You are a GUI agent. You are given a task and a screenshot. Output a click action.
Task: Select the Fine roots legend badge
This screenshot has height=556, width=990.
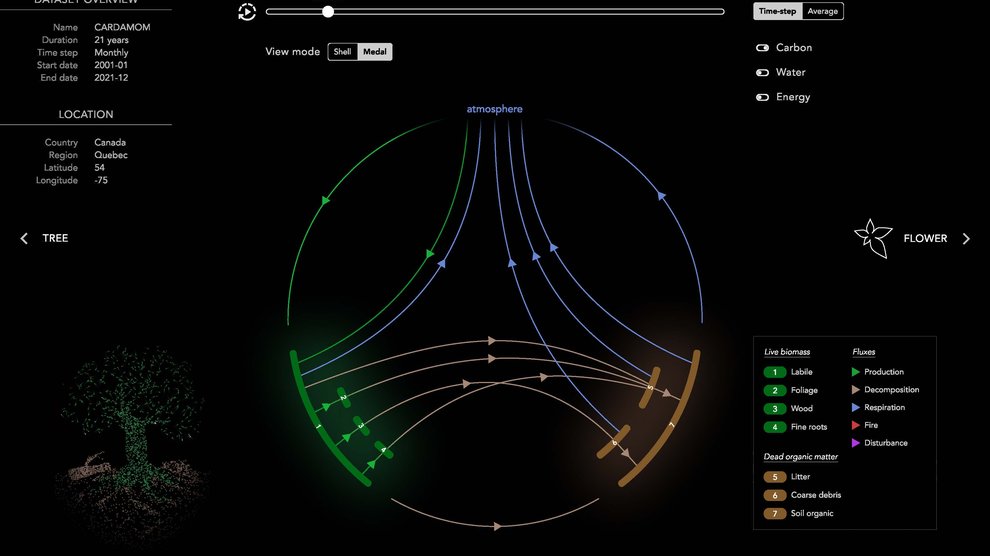pos(774,427)
